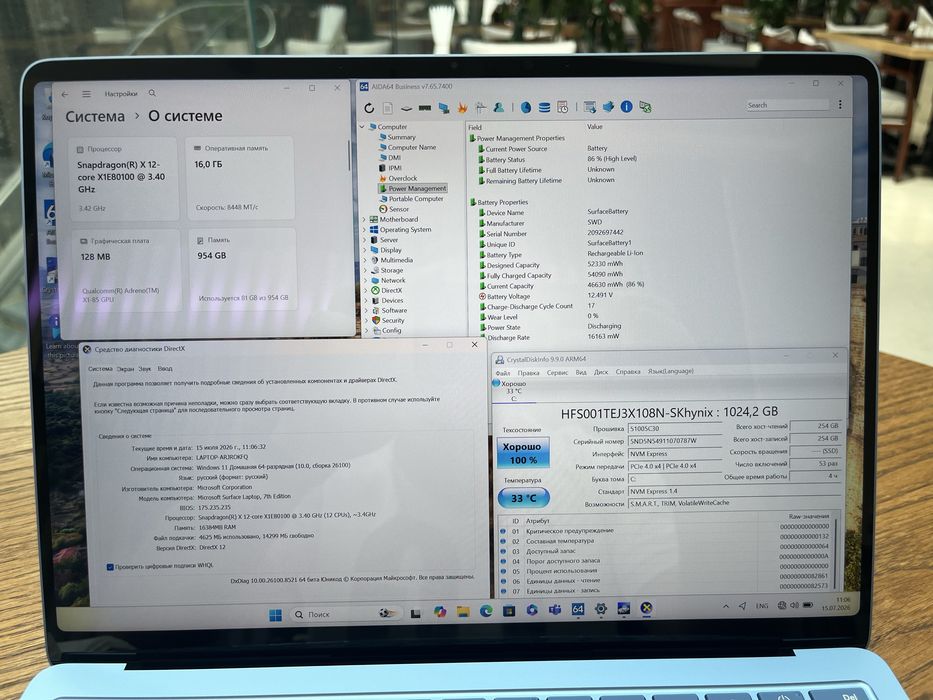
Task: Open the Settings hamburger navigation menu
Action: (86, 94)
